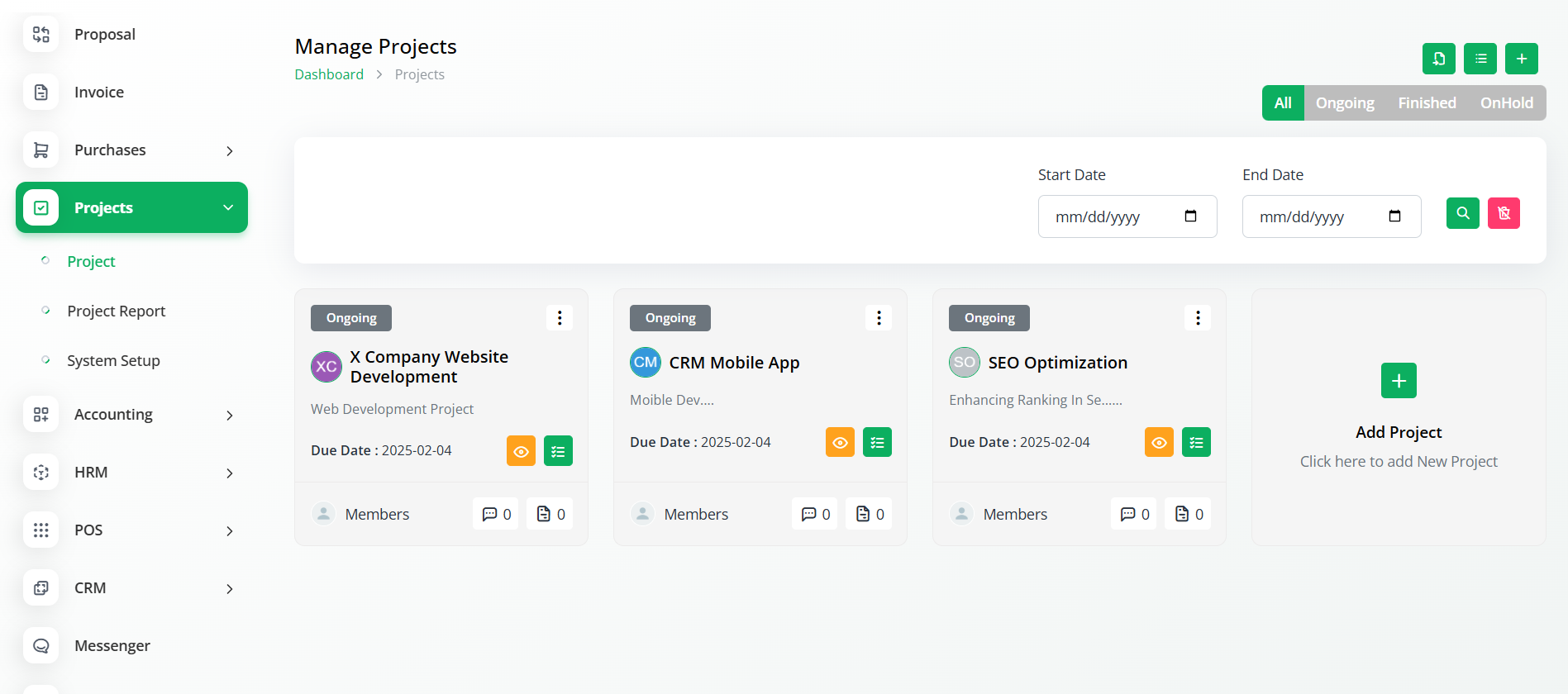Click the CM avatar of CRM Mobile App
Screen dimensions: 1568x694
[x=646, y=362]
